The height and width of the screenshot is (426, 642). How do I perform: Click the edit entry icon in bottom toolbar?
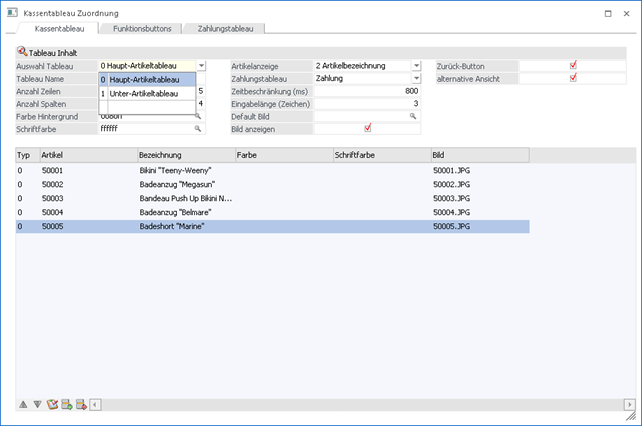click(52, 404)
